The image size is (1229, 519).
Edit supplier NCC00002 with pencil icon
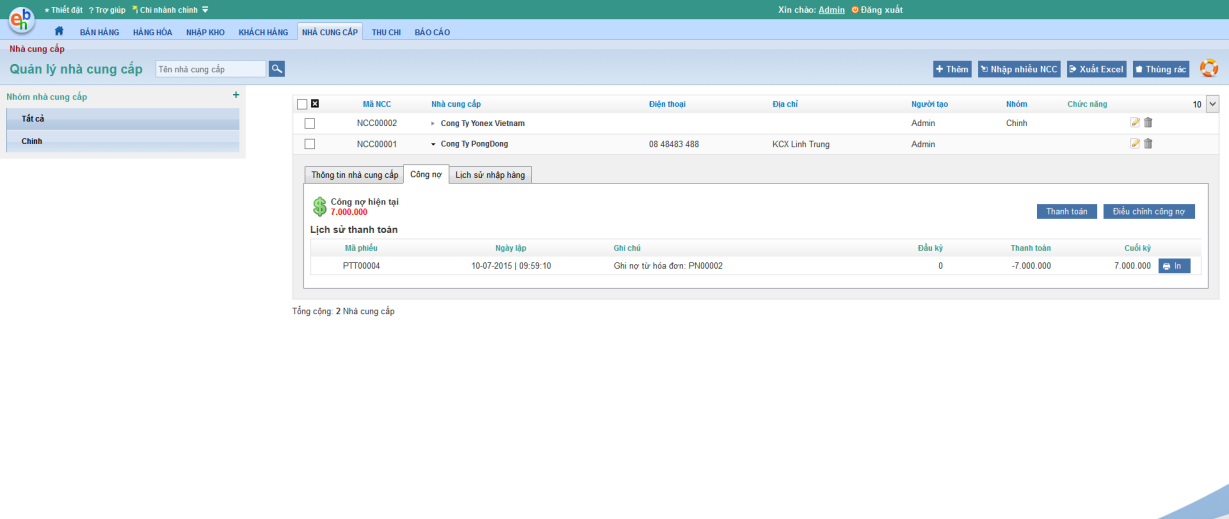tap(1135, 123)
